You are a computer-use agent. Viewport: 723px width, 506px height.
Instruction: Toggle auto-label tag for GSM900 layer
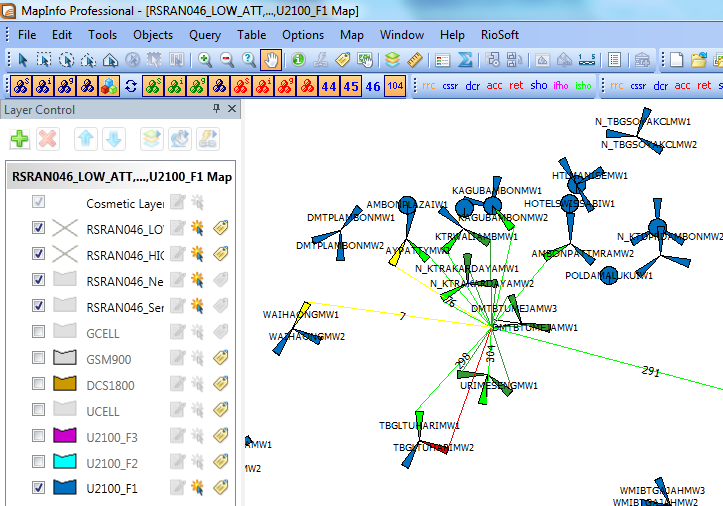(221, 357)
